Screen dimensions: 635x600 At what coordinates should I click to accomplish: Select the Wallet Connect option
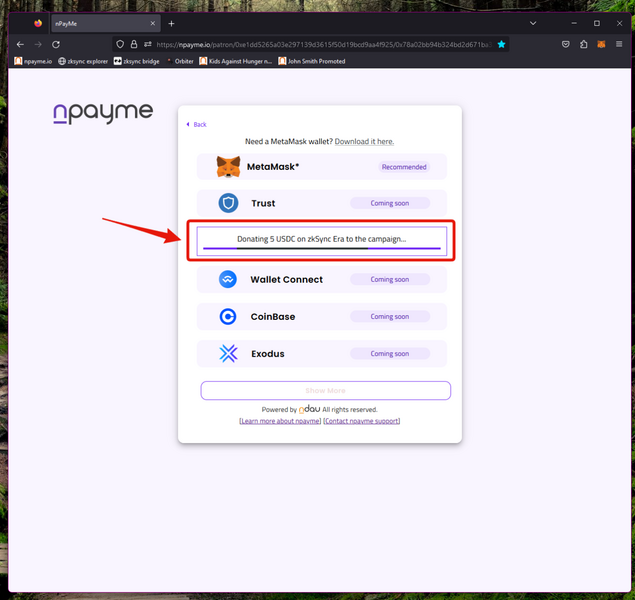pyautogui.click(x=322, y=279)
